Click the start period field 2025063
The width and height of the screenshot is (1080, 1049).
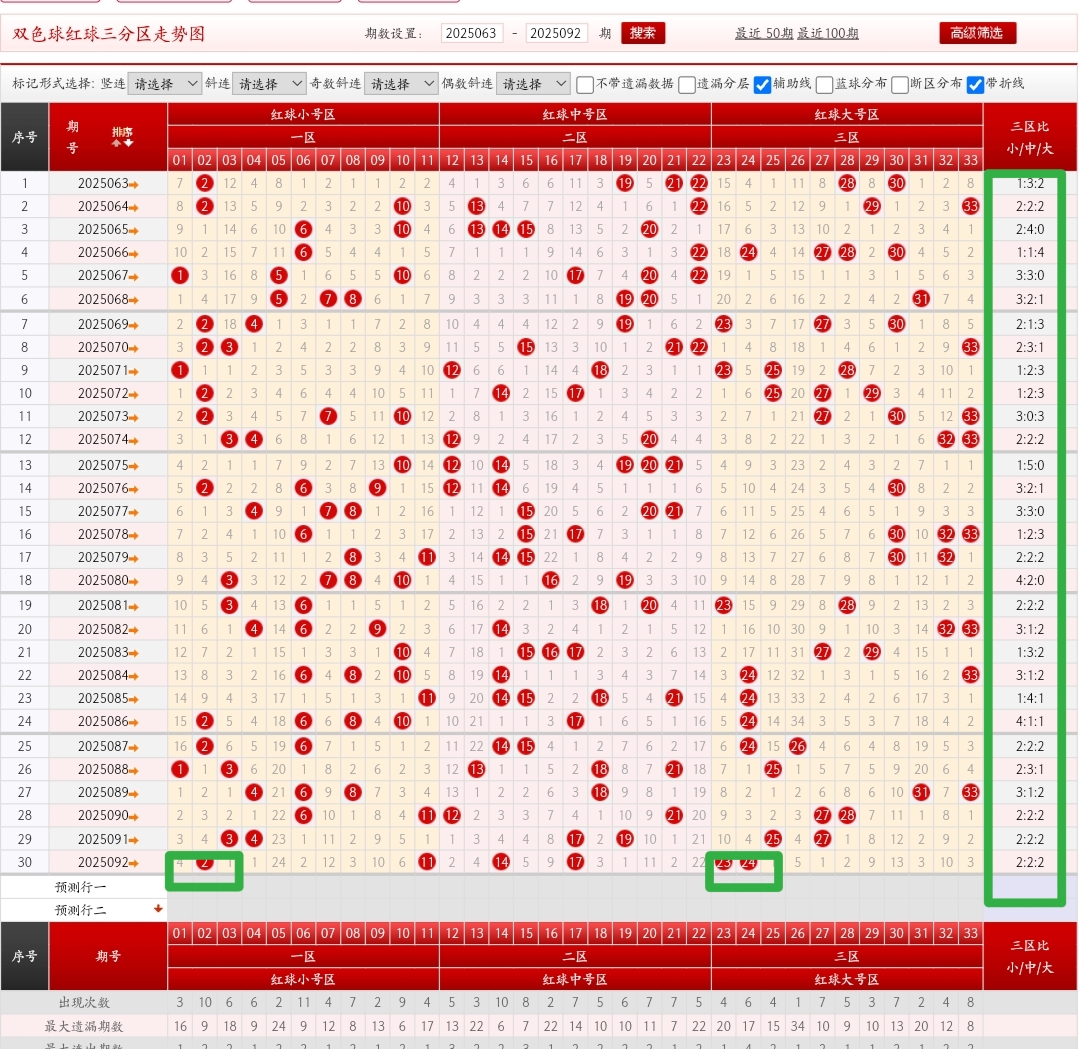point(472,33)
